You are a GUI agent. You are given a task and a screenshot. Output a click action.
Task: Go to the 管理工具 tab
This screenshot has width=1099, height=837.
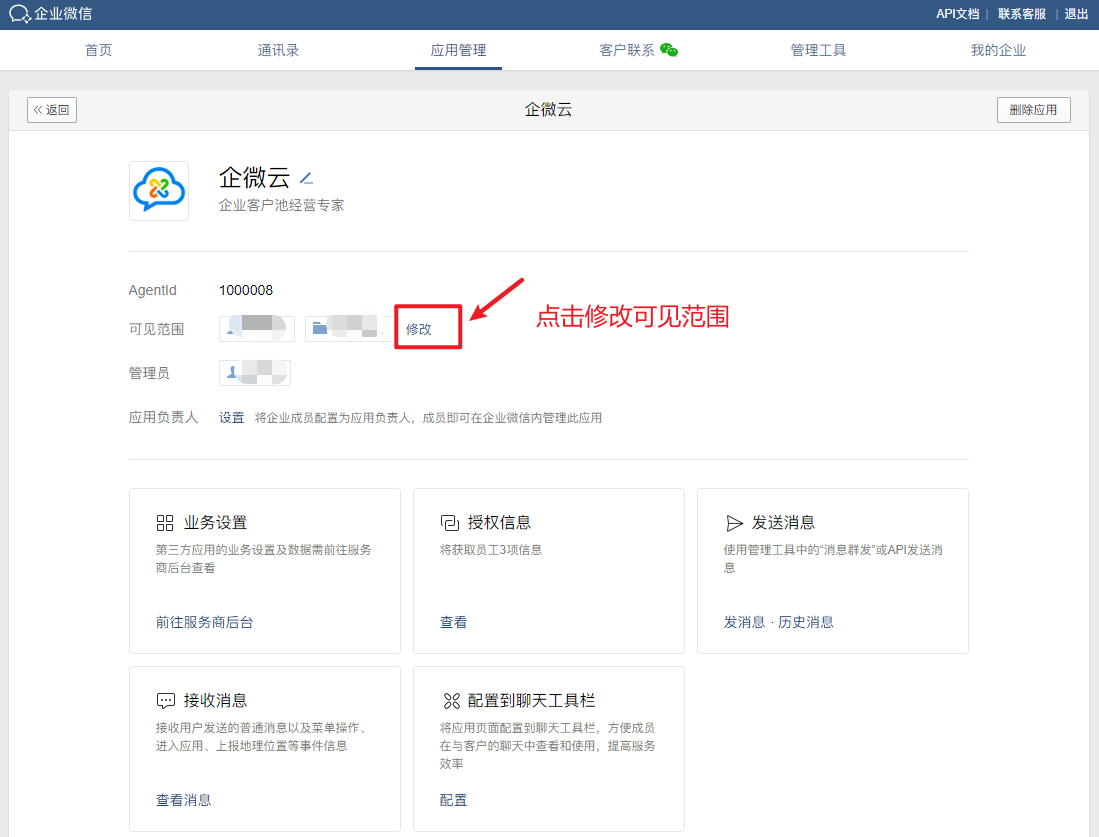[x=818, y=50]
